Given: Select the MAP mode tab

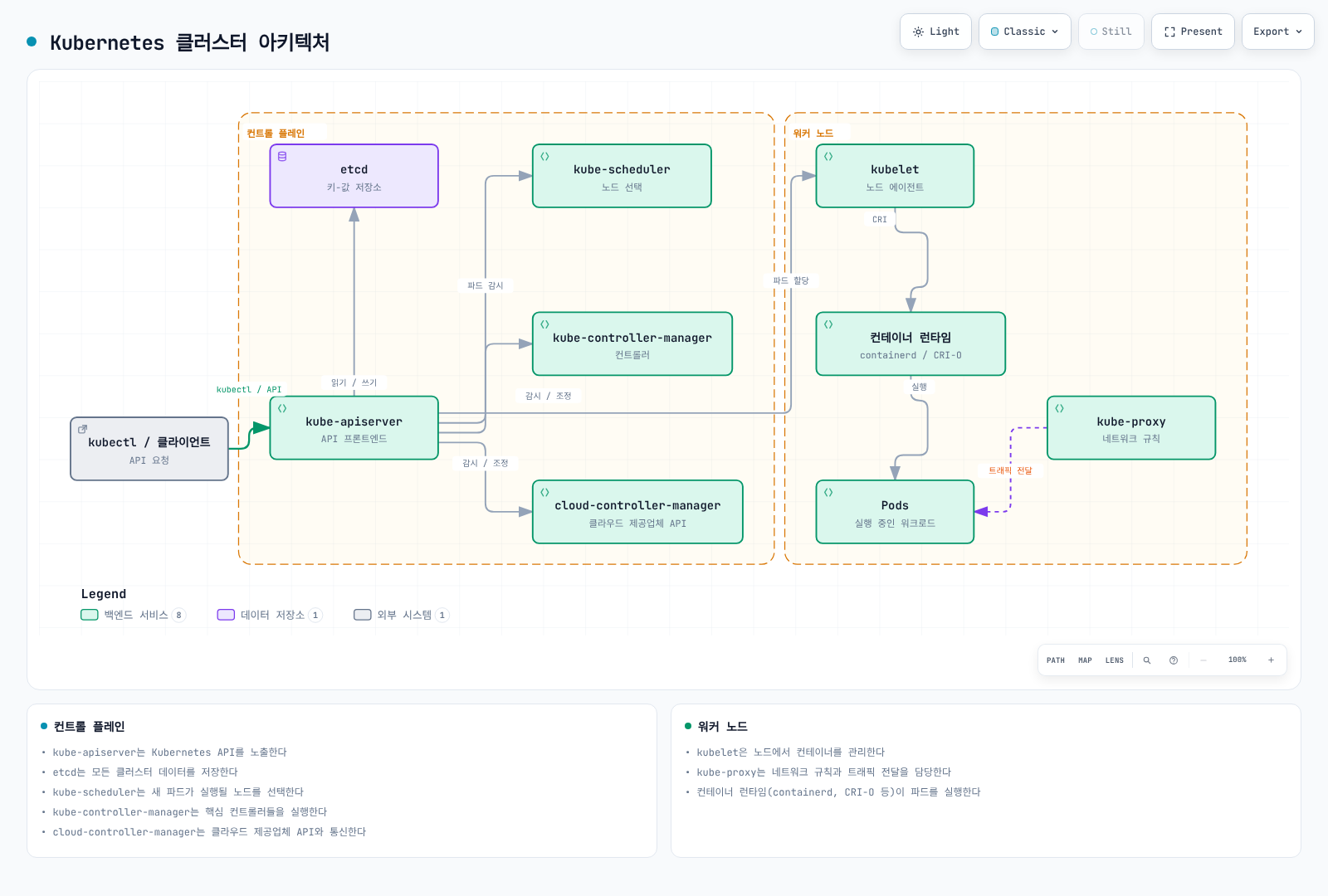Looking at the screenshot, I should click(1085, 660).
